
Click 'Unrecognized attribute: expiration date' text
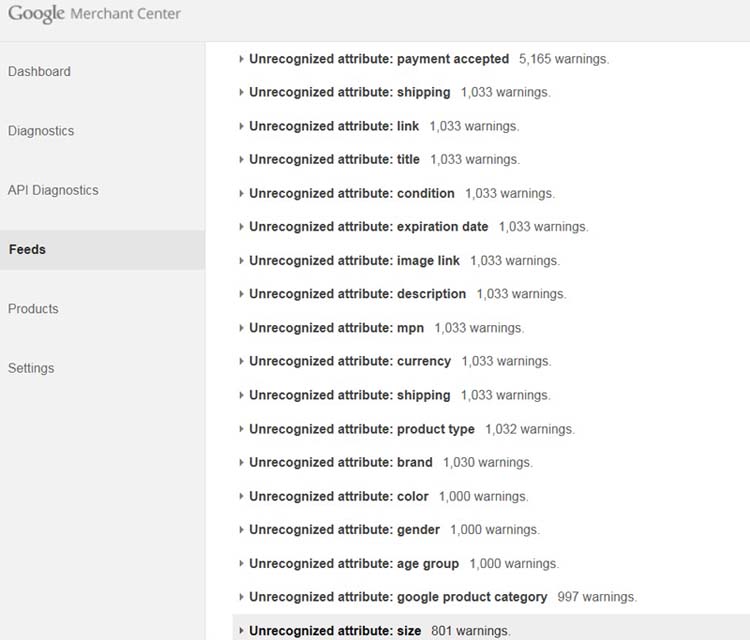click(x=368, y=227)
